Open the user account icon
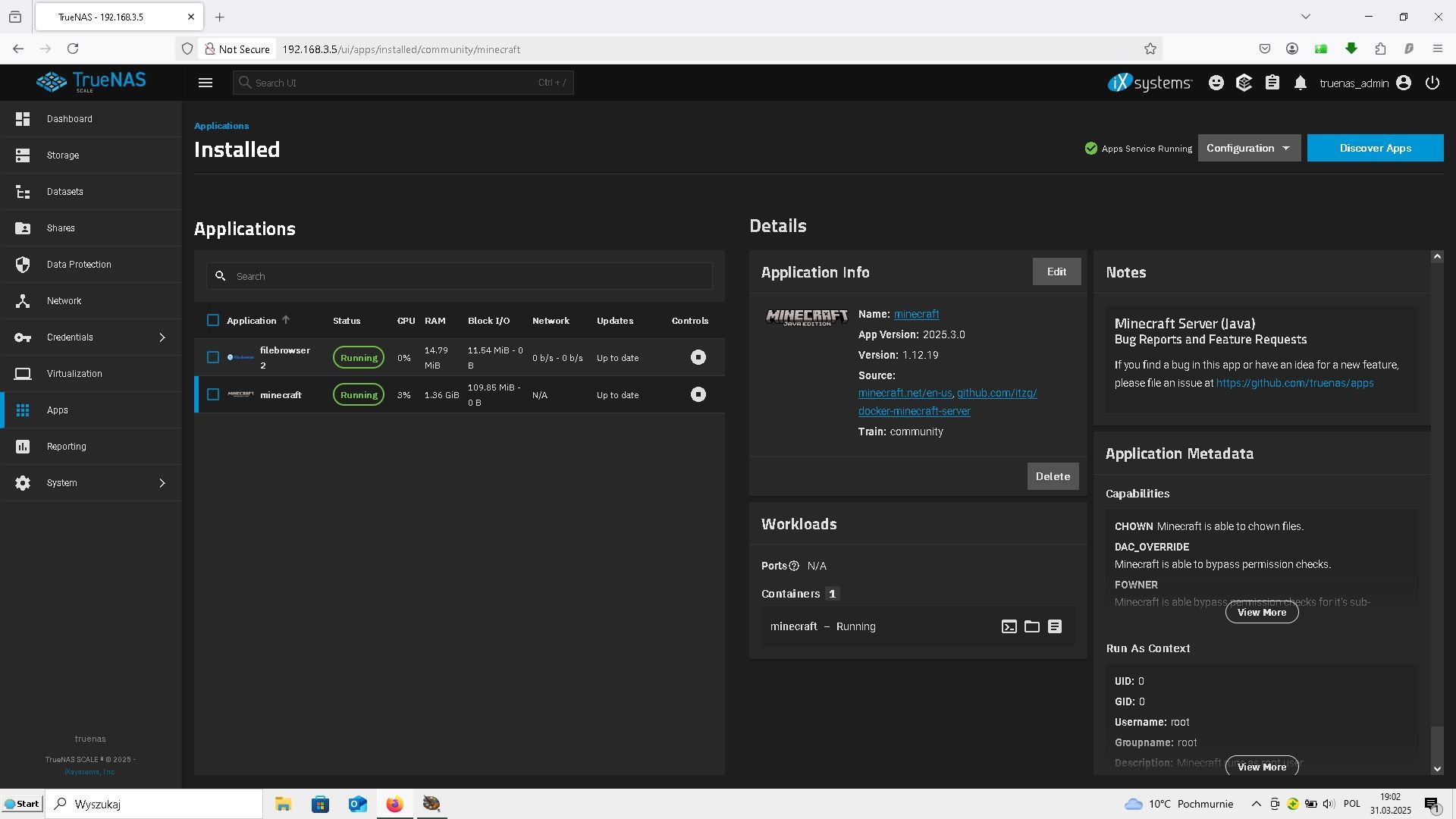 [1404, 83]
